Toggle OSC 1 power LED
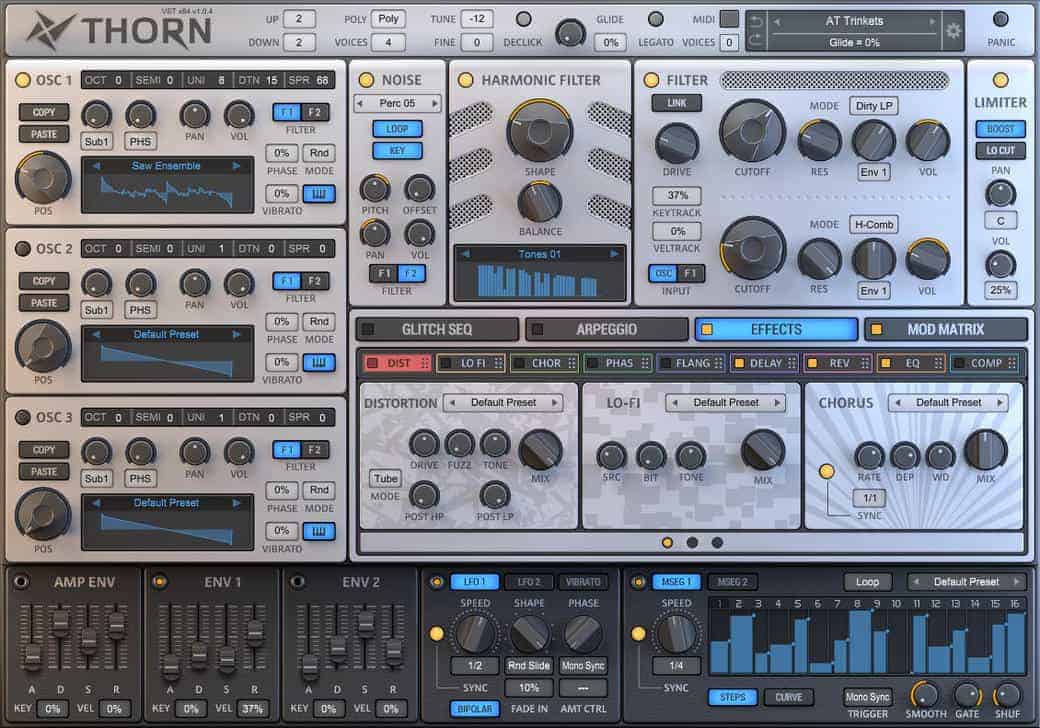This screenshot has height=728, width=1040. pyautogui.click(x=23, y=80)
